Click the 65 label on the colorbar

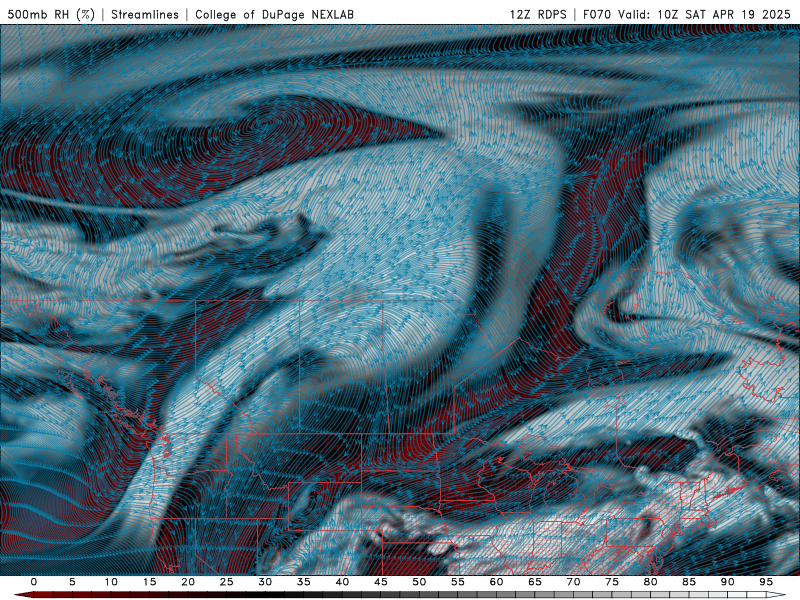[535, 582]
